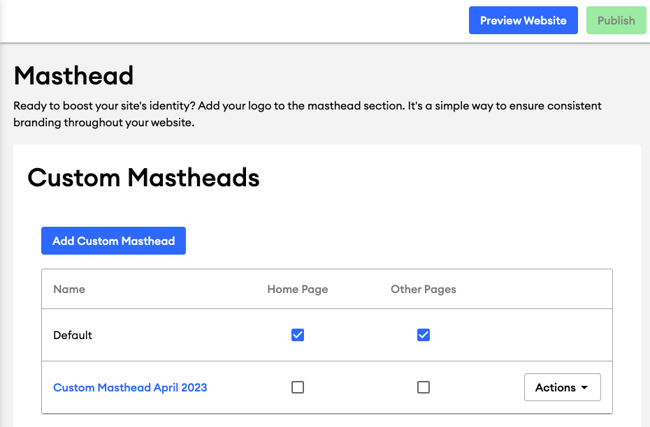Click the checkmark icon in the Default Other Pages box

pyautogui.click(x=423, y=335)
